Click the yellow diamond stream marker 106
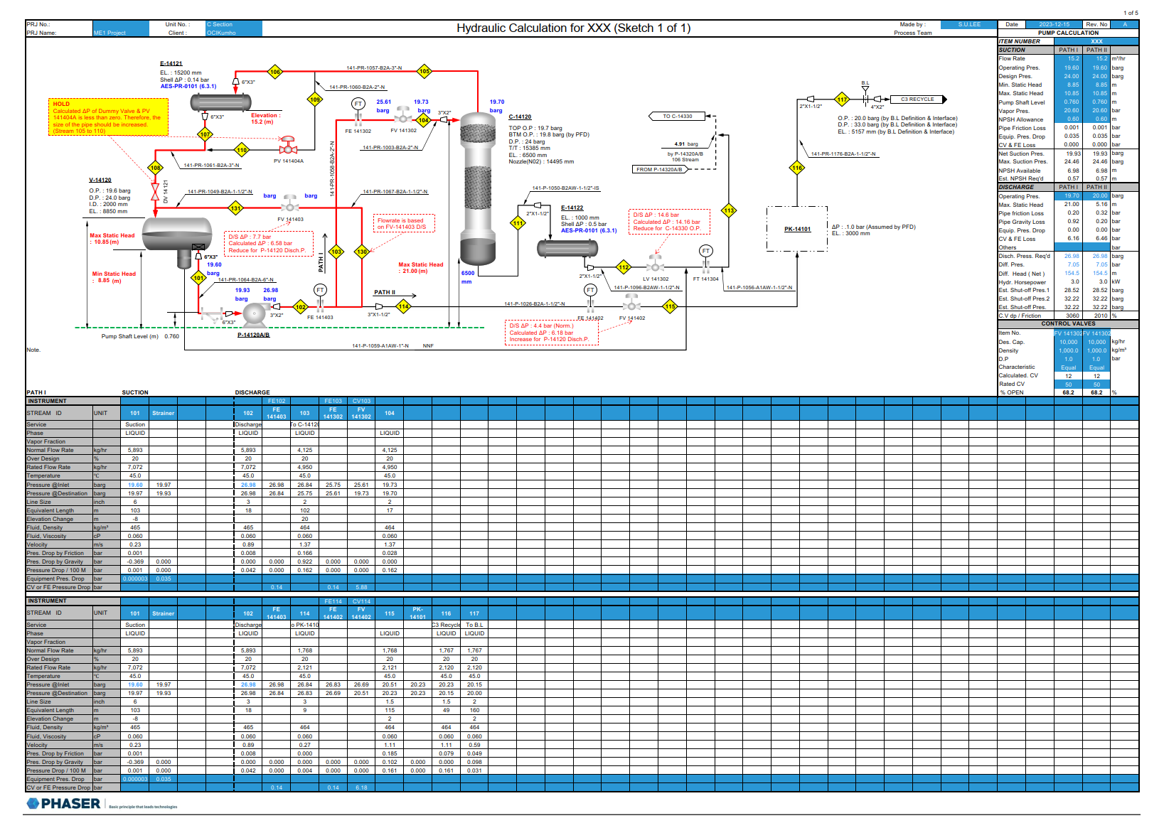The height and width of the screenshot is (823, 1164). click(275, 72)
